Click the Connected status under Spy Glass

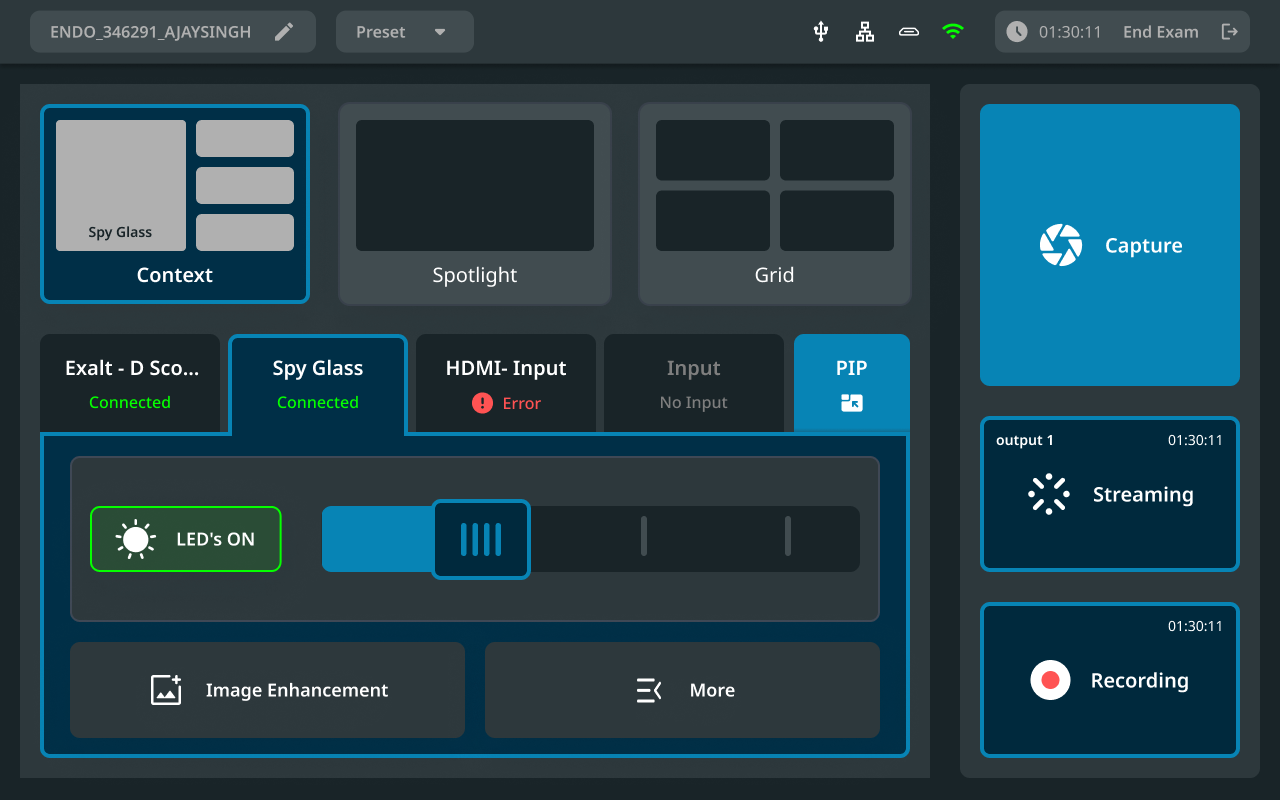click(x=318, y=403)
